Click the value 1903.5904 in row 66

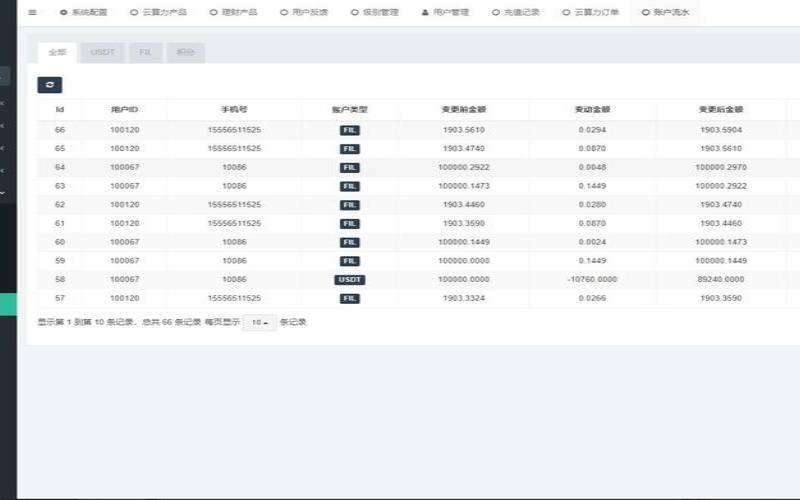click(x=721, y=130)
